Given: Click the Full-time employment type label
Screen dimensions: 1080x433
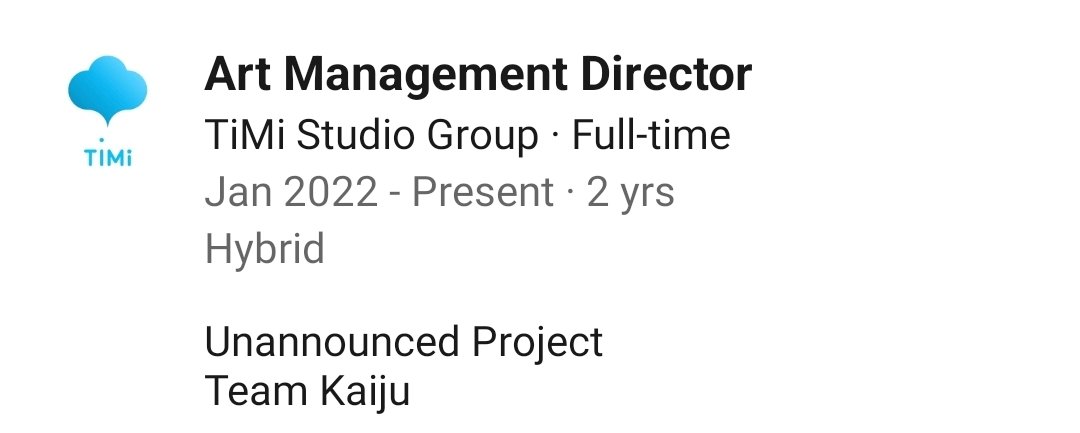Looking at the screenshot, I should point(650,135).
